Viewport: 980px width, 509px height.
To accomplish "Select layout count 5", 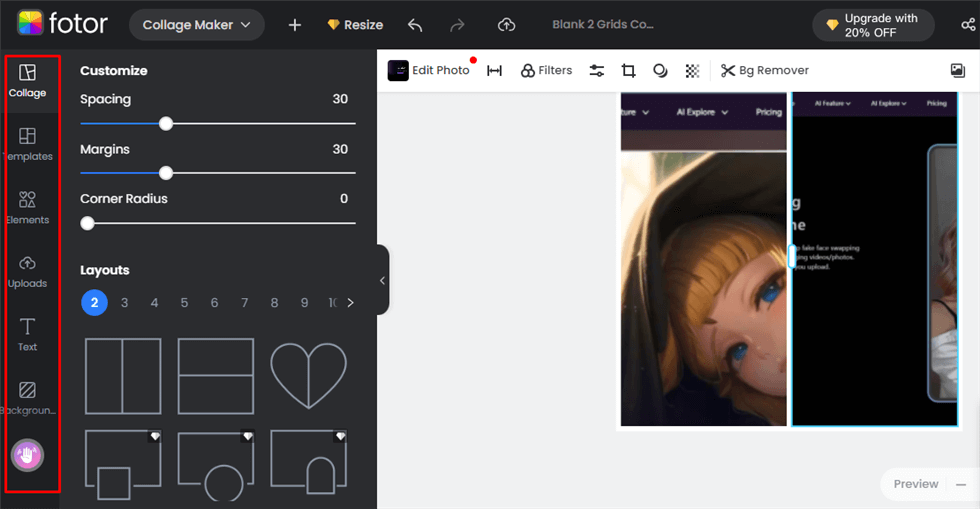I will coord(184,303).
